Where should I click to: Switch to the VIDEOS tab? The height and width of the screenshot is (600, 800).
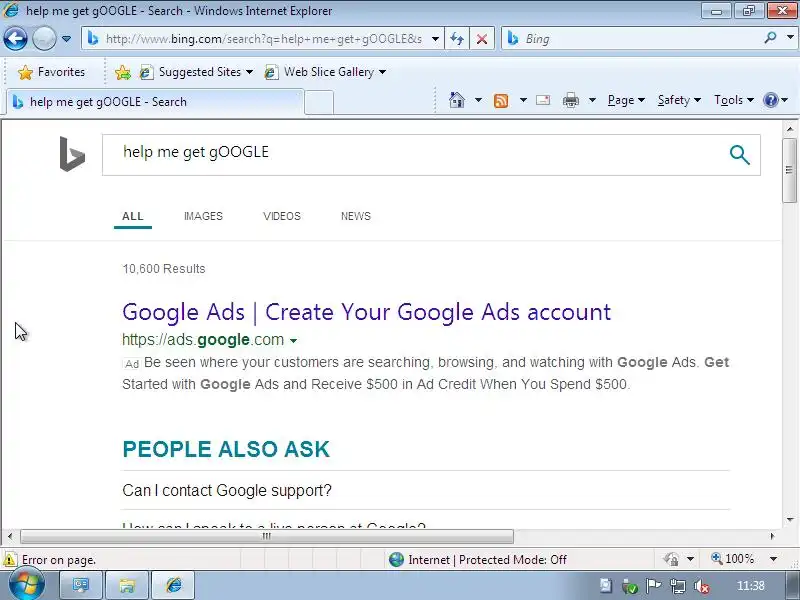coord(282,216)
